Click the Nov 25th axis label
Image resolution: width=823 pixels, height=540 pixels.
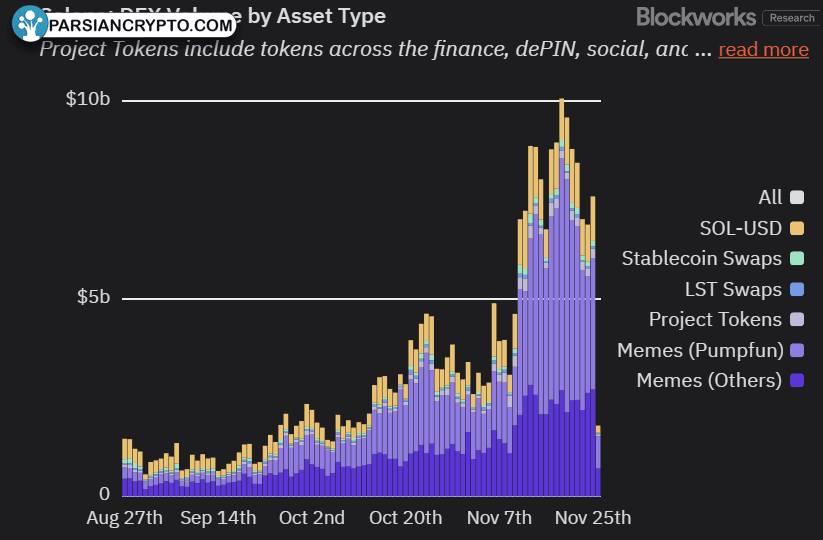coord(593,518)
